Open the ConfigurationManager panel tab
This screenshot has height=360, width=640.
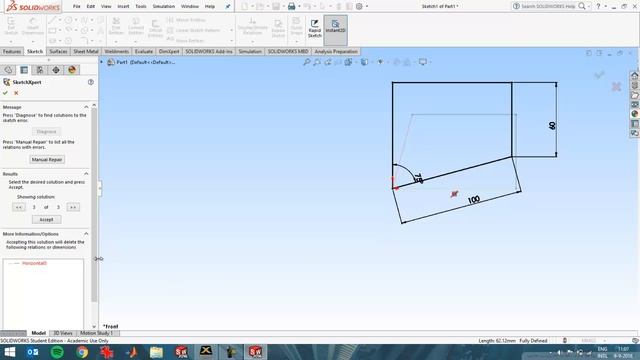(40, 70)
